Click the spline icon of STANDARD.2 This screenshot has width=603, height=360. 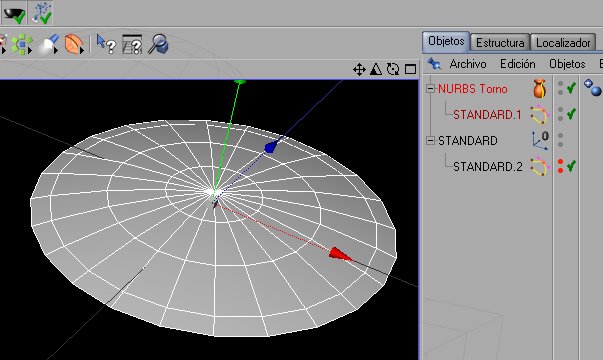tap(540, 167)
